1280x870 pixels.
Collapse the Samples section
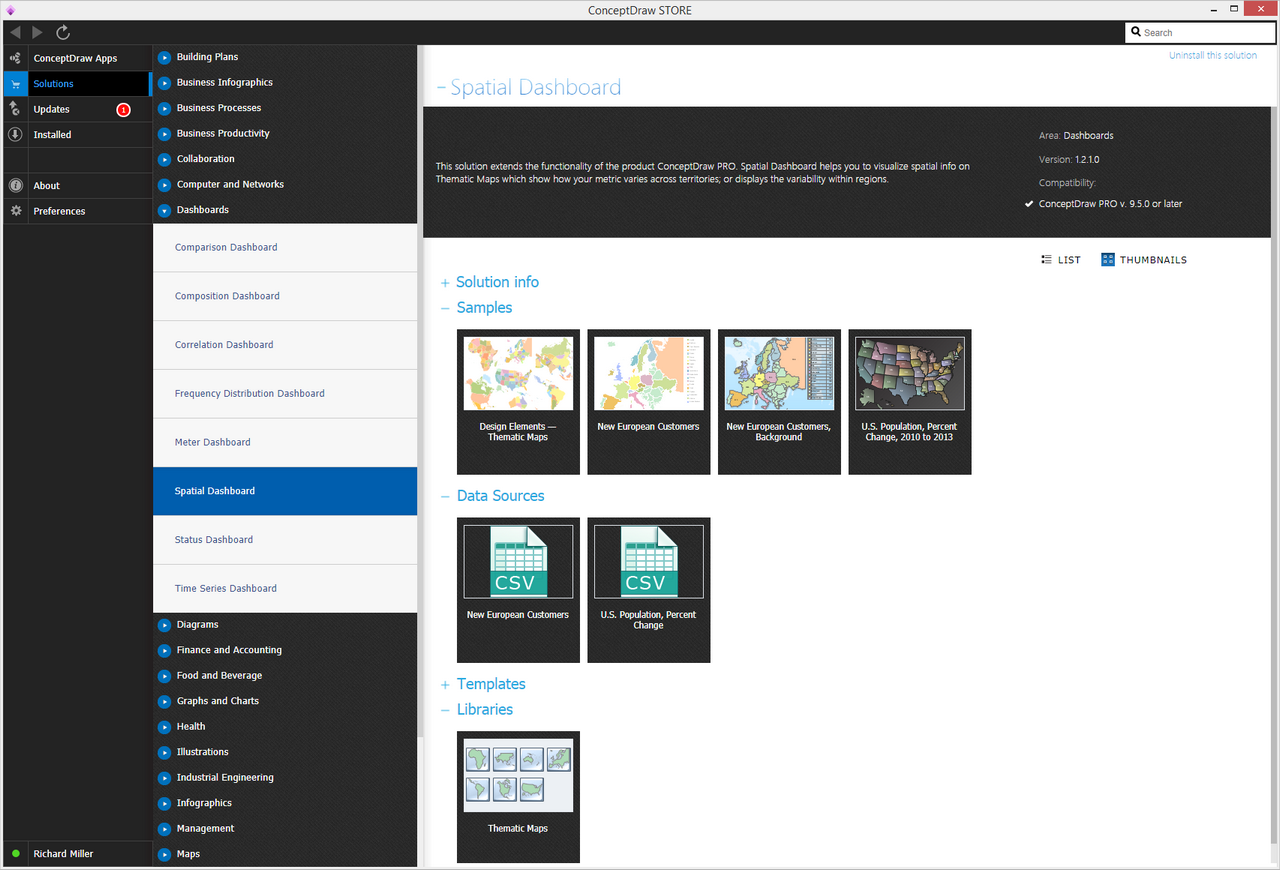pos(445,308)
